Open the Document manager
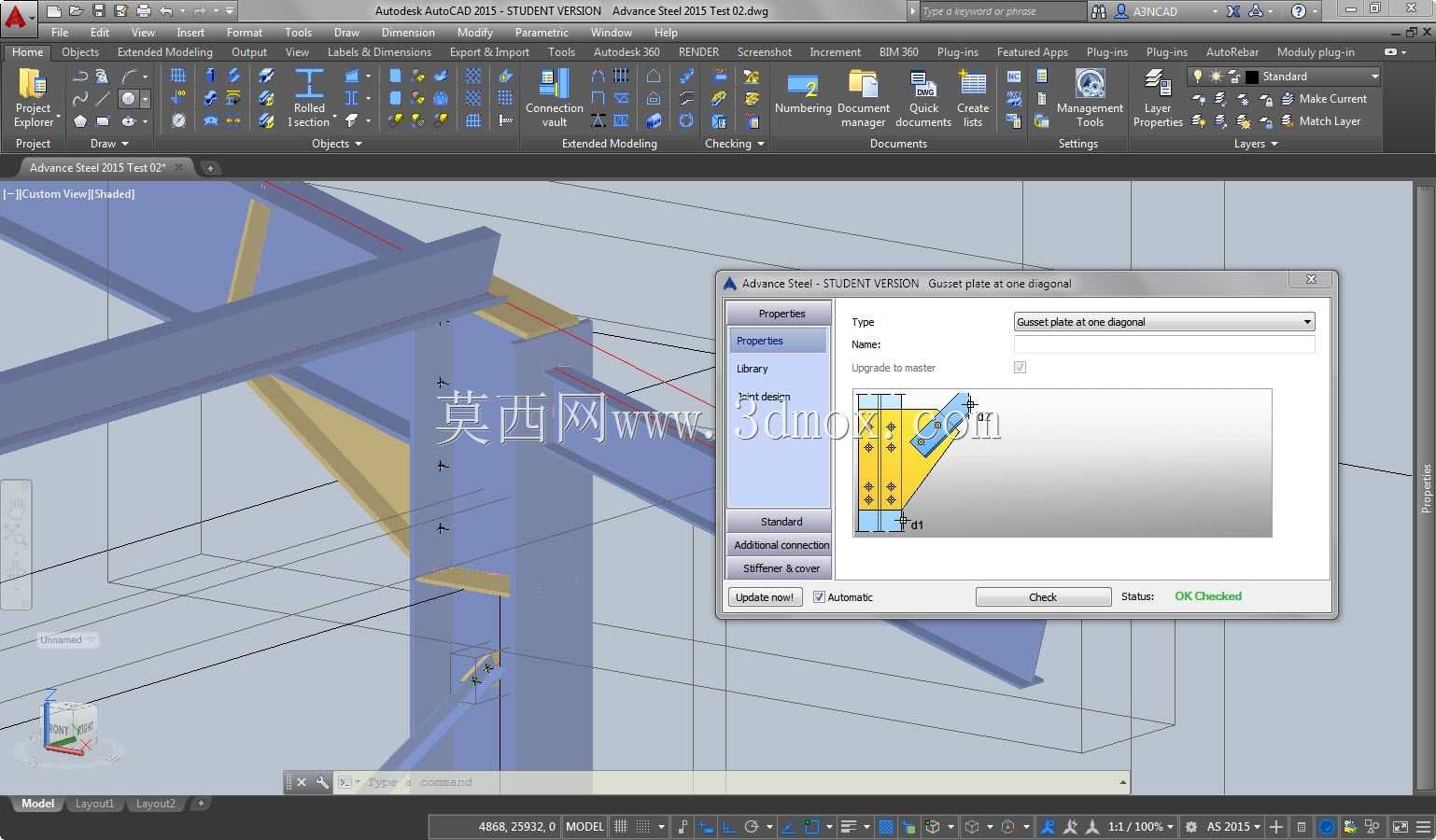This screenshot has height=840, width=1436. pos(863,98)
